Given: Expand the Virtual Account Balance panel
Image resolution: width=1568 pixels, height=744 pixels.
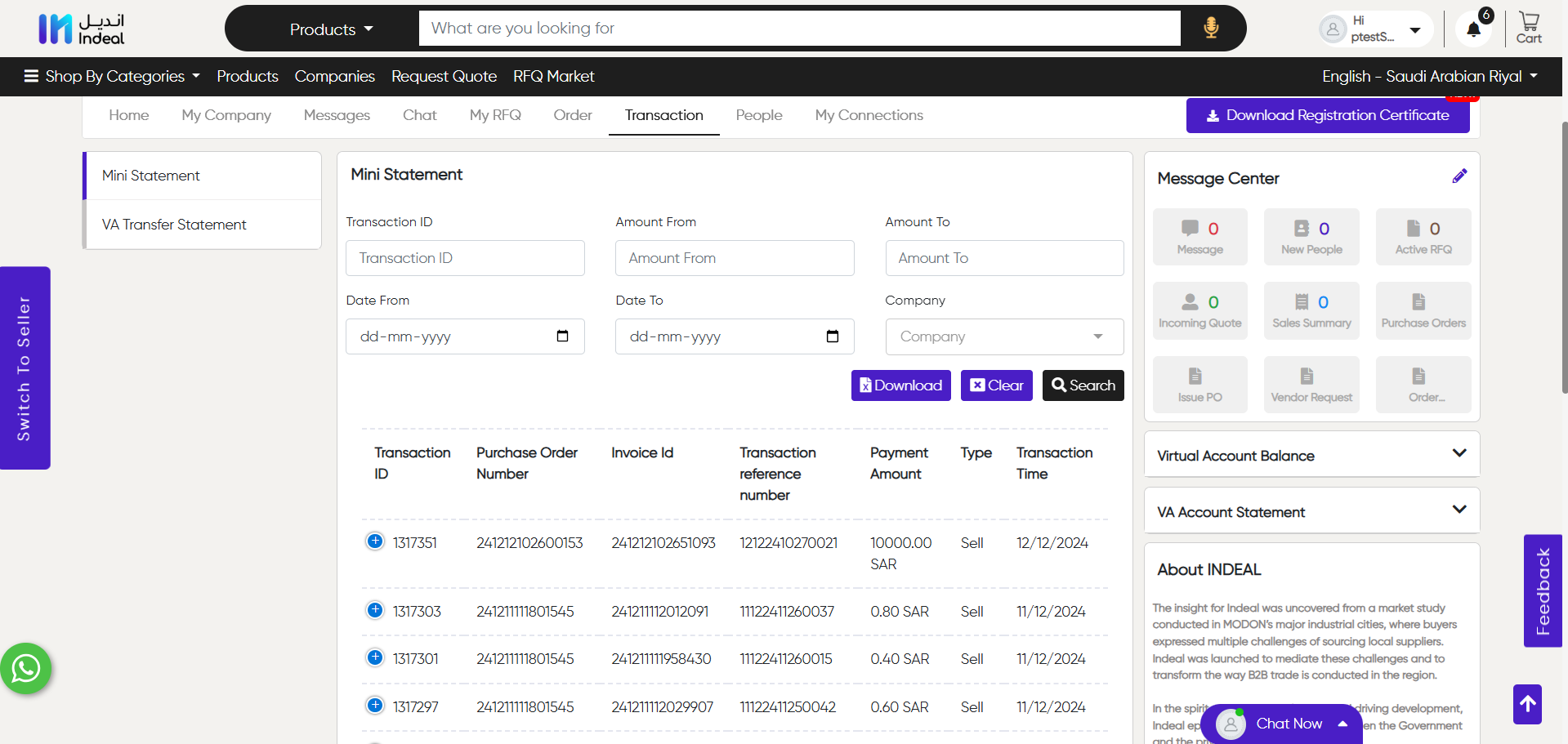Looking at the screenshot, I should [1311, 455].
